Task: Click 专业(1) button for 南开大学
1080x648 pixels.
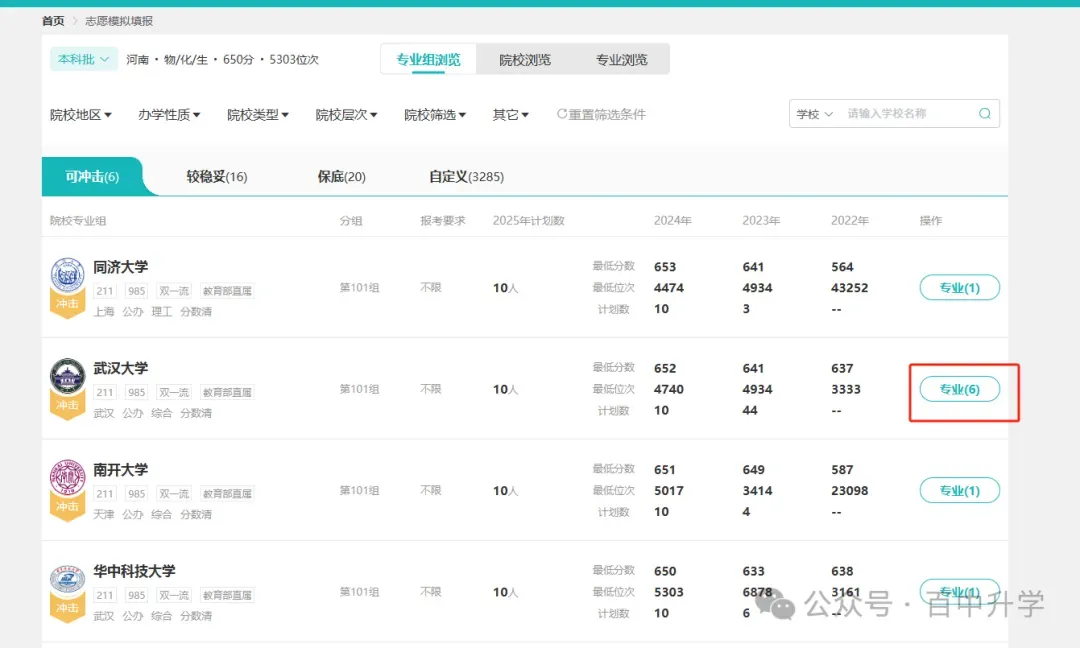Action: point(959,490)
